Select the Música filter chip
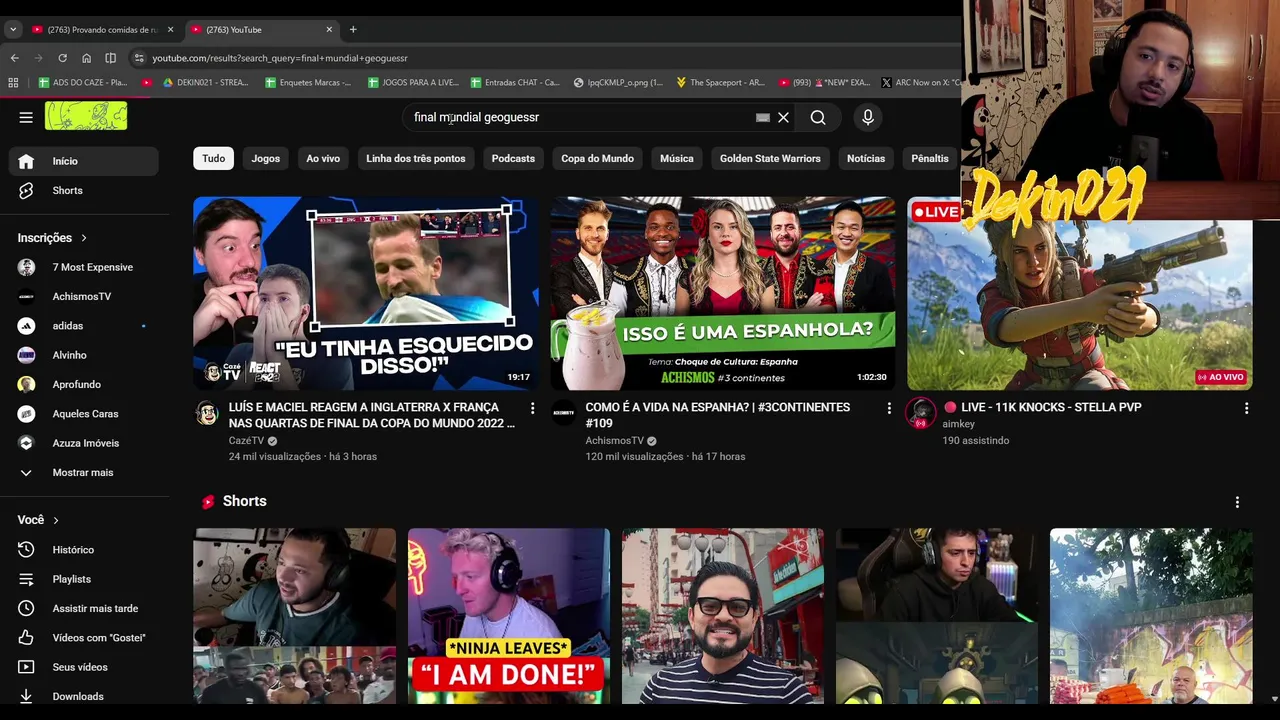 point(677,158)
